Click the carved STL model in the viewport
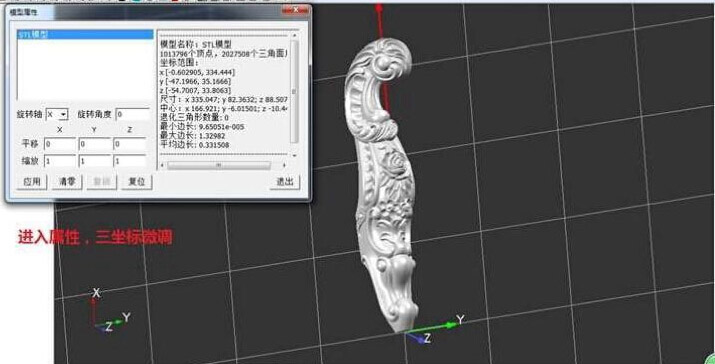715x364 pixels. [x=383, y=182]
